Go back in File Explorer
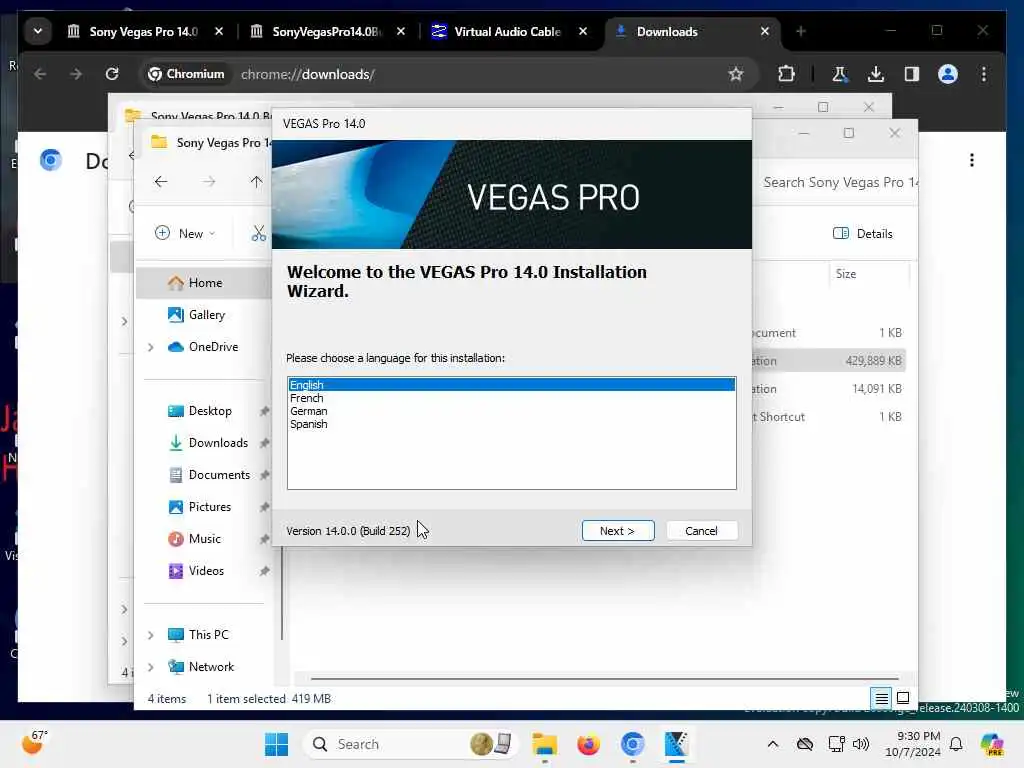Image resolution: width=1024 pixels, height=768 pixels. 161,182
